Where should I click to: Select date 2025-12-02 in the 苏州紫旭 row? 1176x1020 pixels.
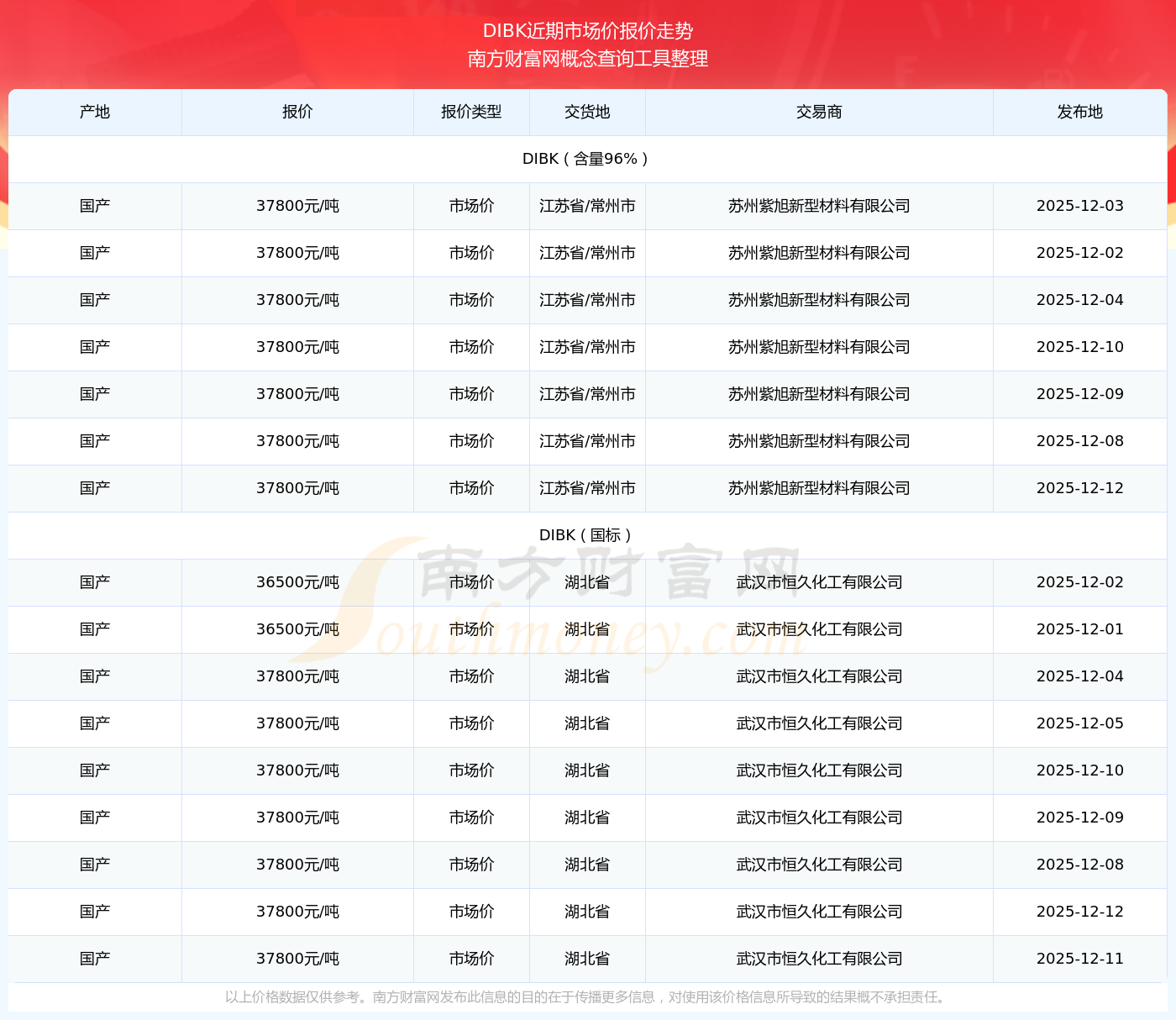tap(1080, 253)
